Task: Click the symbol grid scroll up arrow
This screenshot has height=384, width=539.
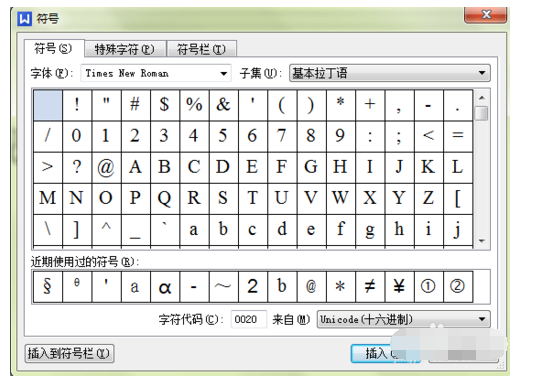Action: tap(482, 98)
